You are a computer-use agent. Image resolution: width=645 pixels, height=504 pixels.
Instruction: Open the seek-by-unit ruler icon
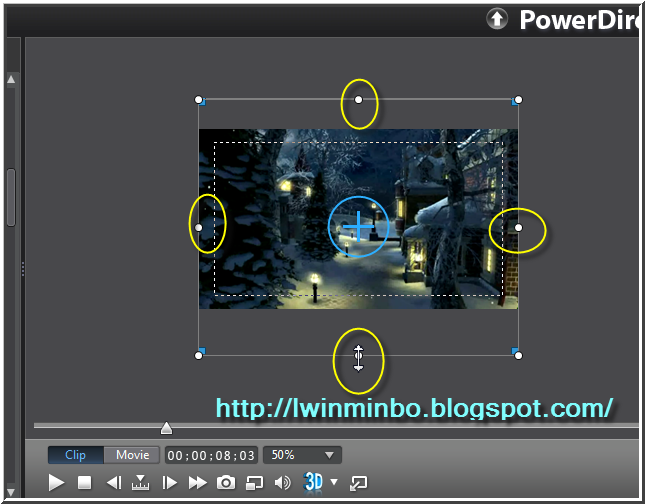pos(141,483)
